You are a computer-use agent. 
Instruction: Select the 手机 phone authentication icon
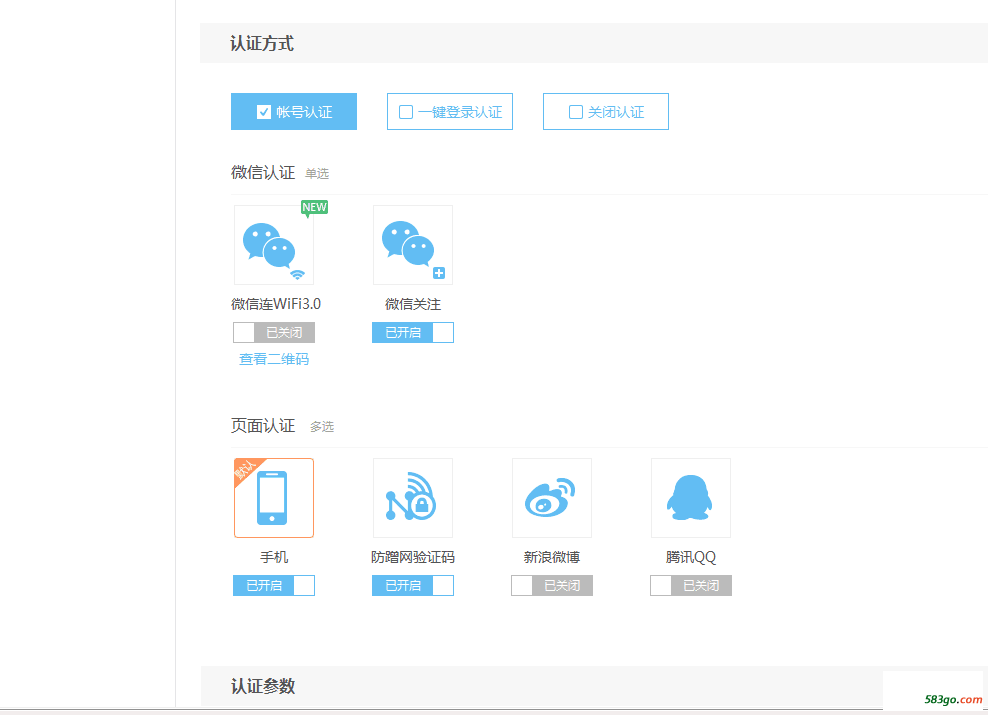(273, 498)
